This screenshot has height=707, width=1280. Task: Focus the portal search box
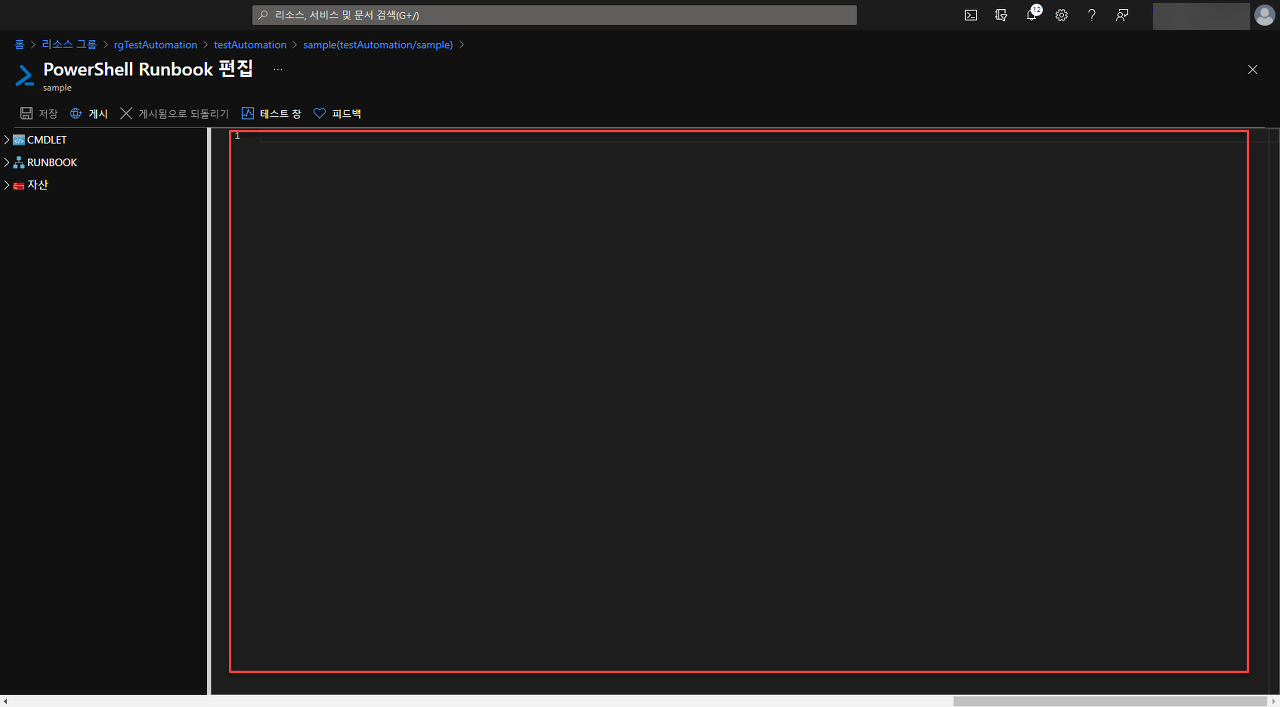pos(554,15)
